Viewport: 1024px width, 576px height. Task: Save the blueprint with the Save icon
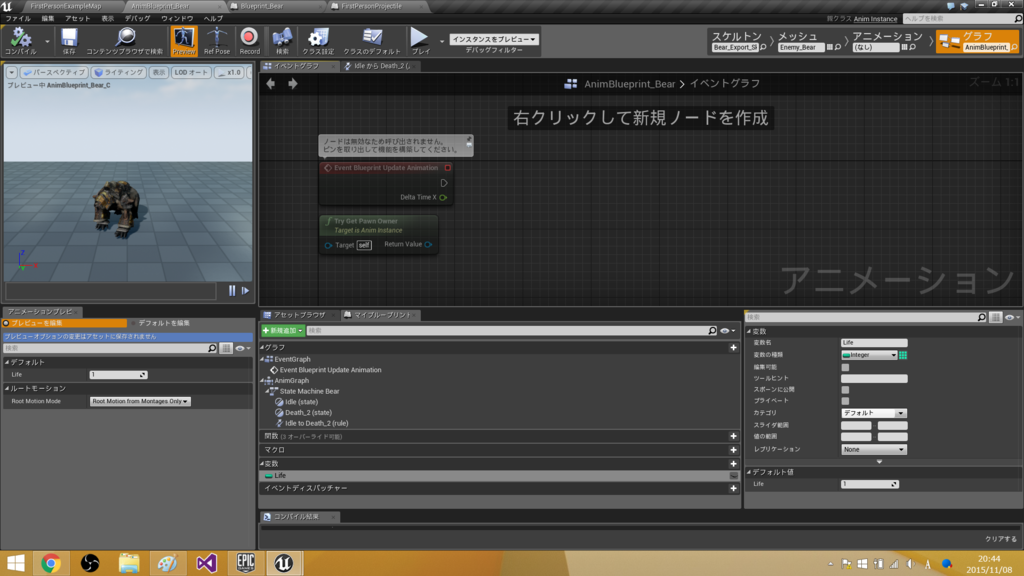[69, 40]
